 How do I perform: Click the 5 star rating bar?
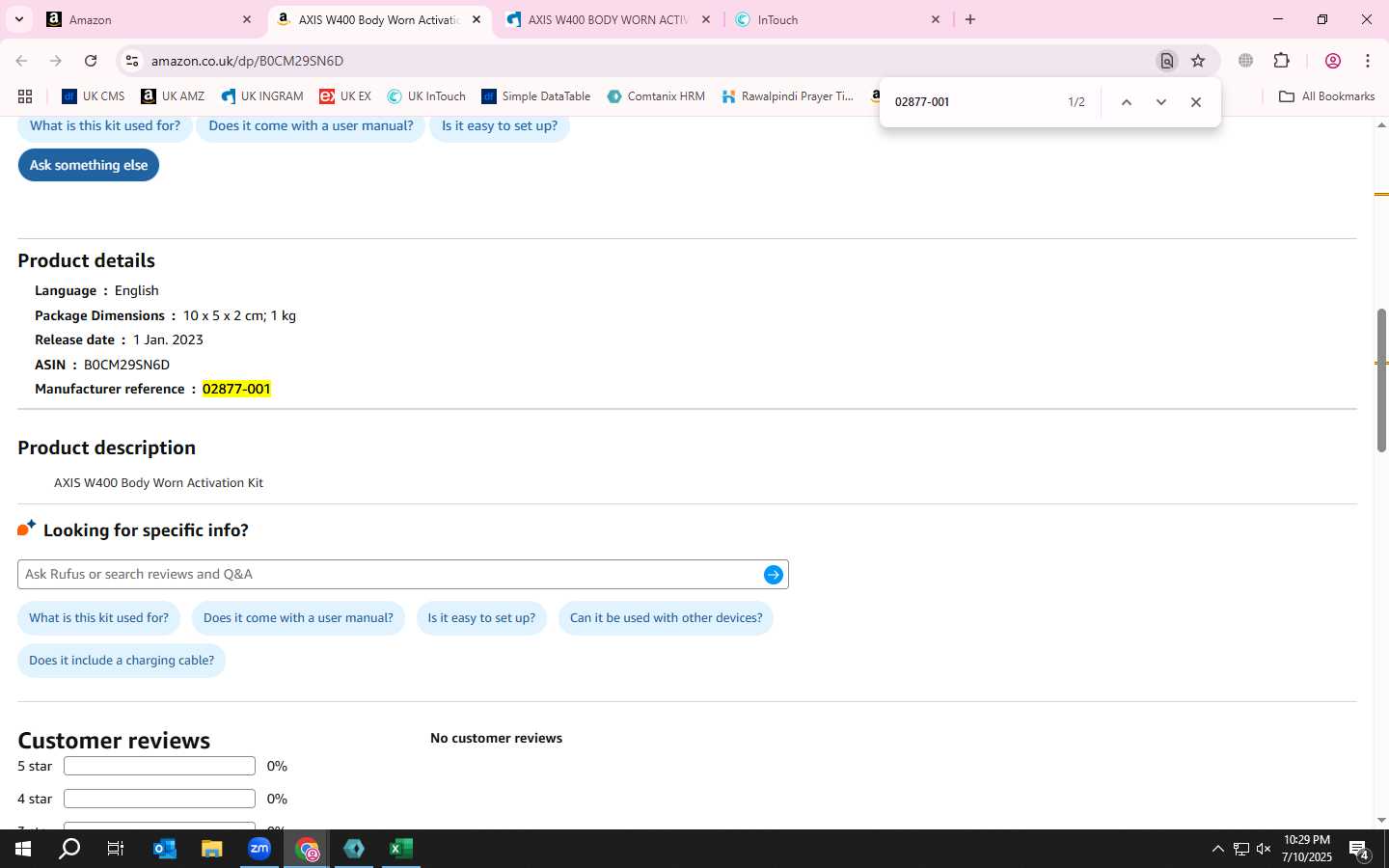(159, 766)
